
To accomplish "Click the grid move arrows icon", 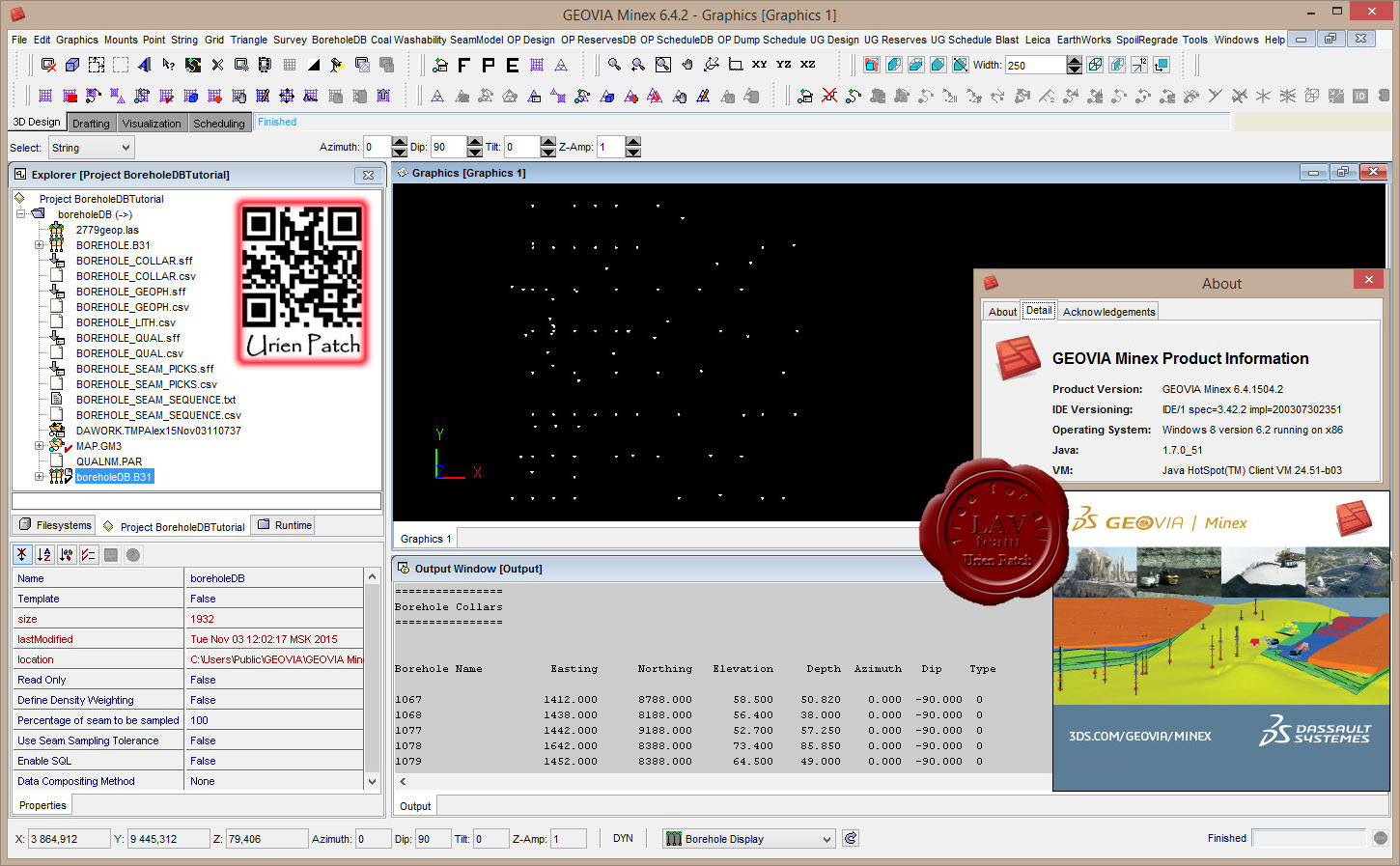I will 287,96.
